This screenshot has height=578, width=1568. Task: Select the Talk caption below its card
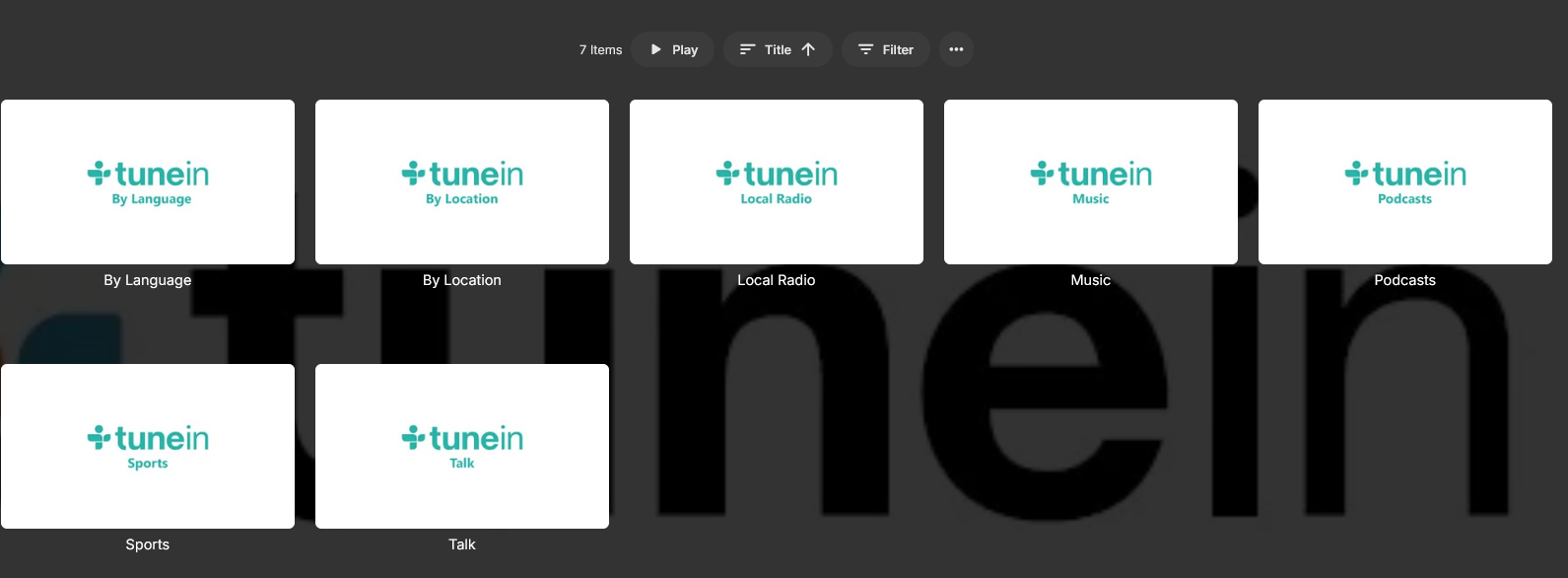point(462,544)
